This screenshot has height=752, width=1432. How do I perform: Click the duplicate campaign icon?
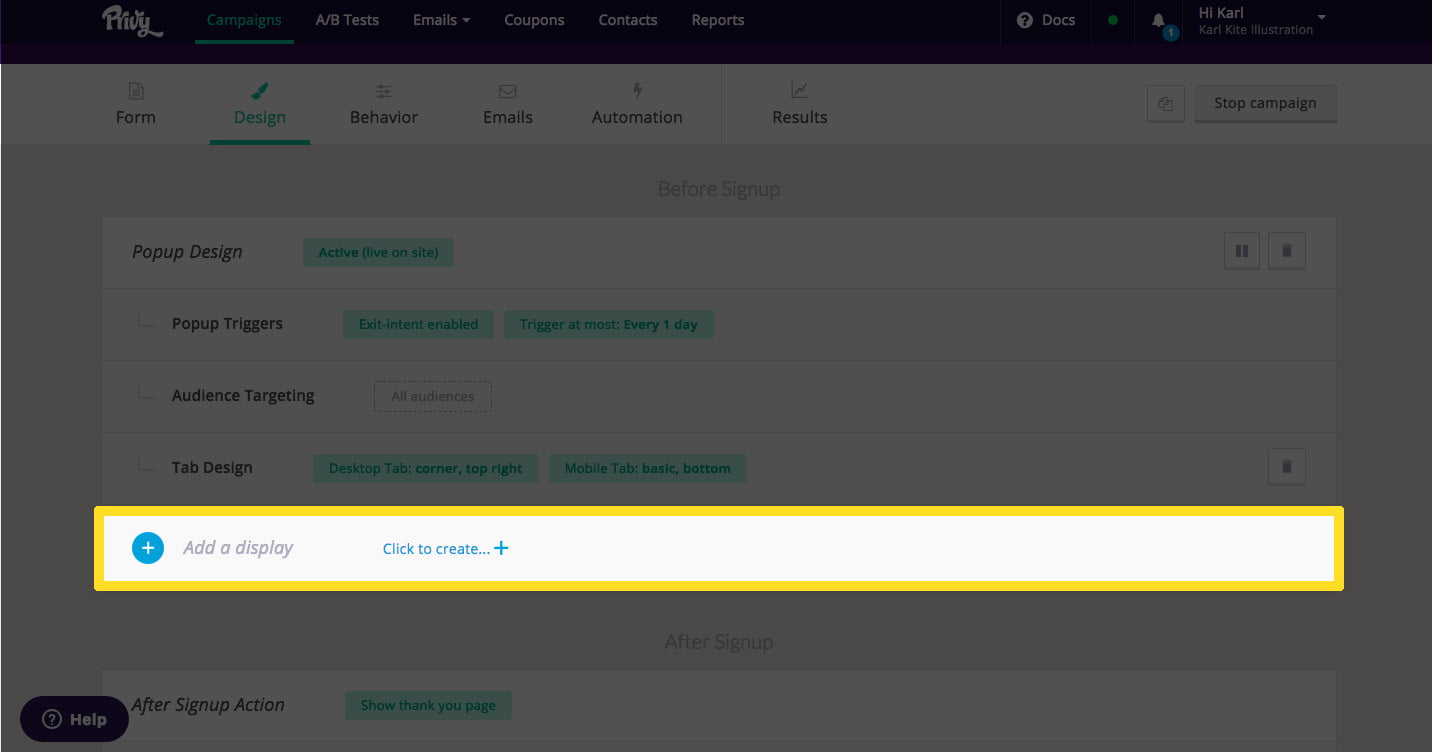click(1165, 103)
